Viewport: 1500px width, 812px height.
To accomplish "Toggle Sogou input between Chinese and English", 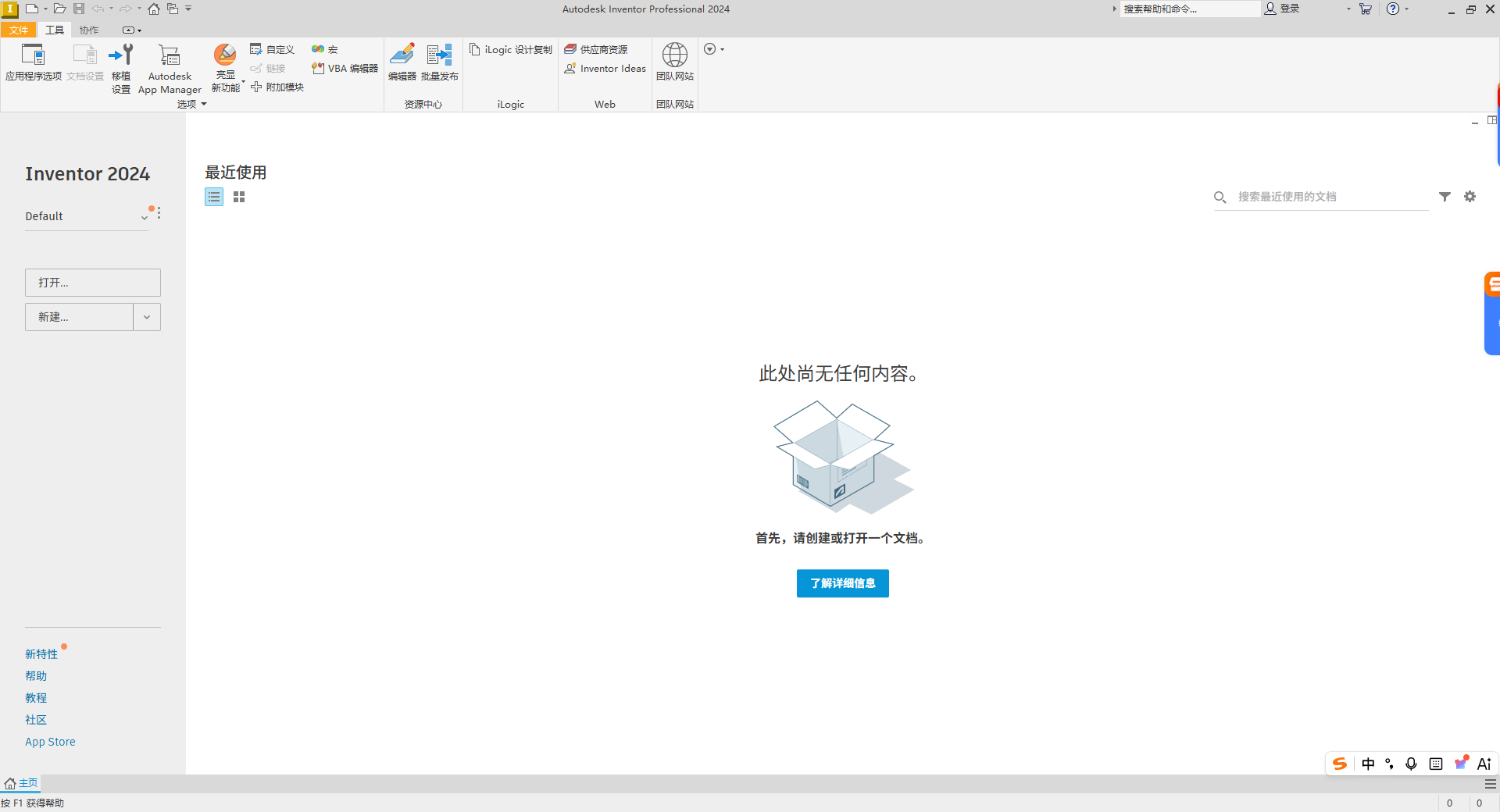I will [1367, 764].
